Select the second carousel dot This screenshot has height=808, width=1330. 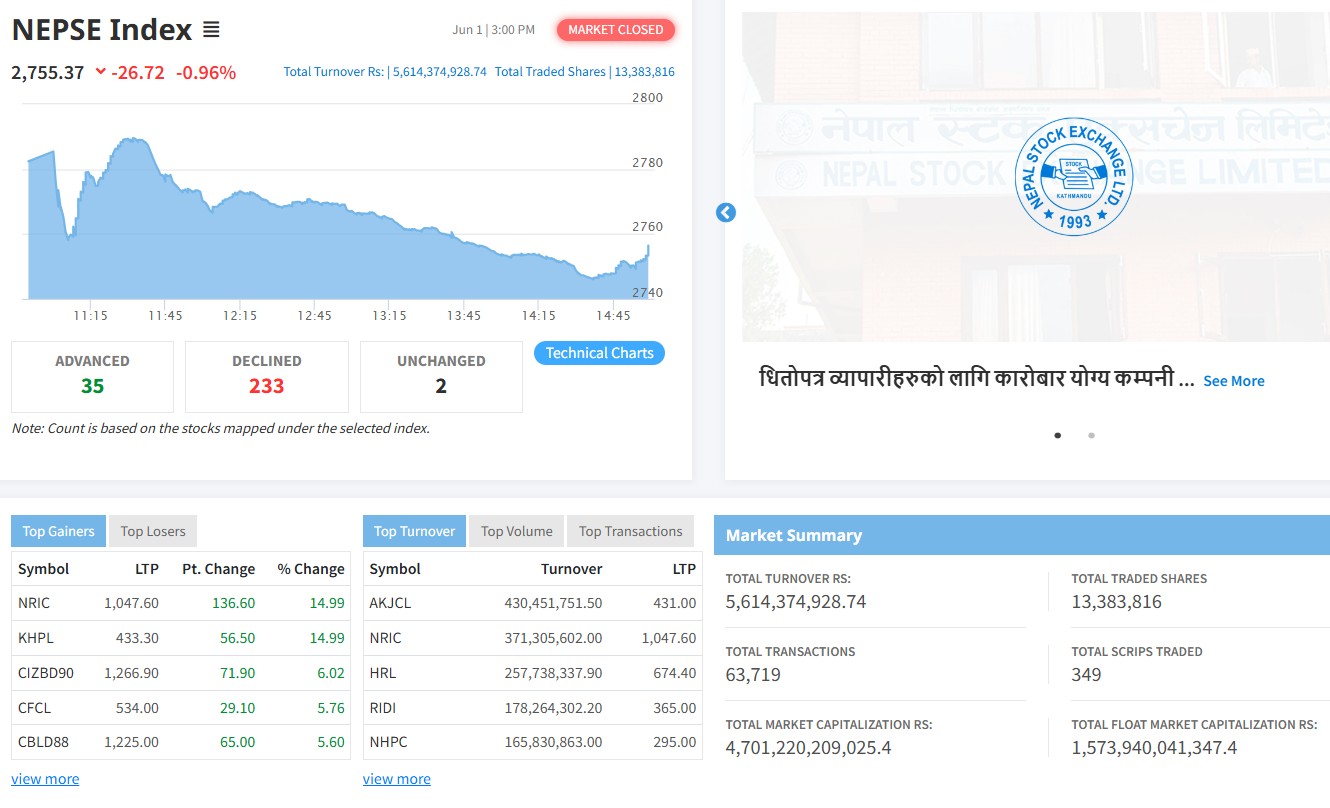click(x=1091, y=435)
